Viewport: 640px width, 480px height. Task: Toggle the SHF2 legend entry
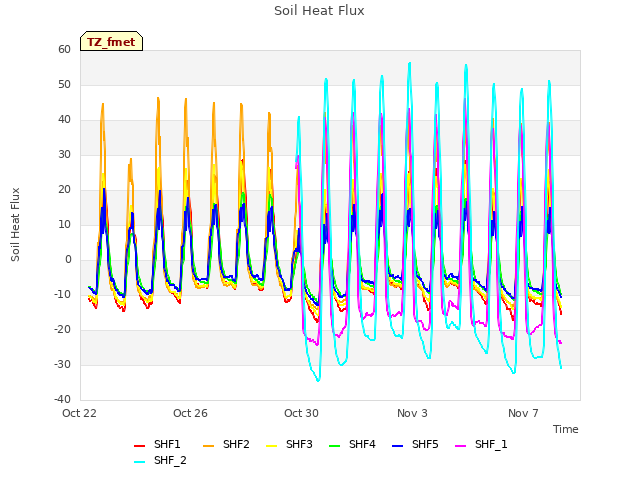(226, 444)
